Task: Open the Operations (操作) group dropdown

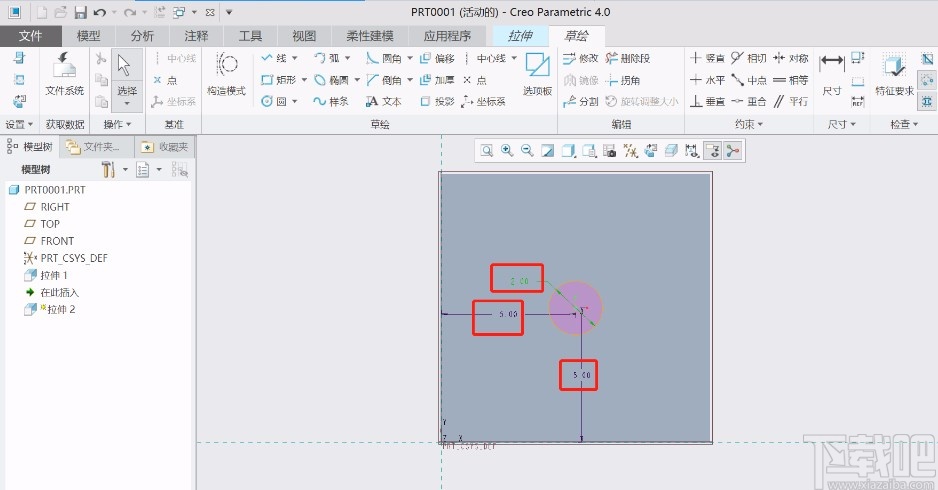Action: (117, 124)
